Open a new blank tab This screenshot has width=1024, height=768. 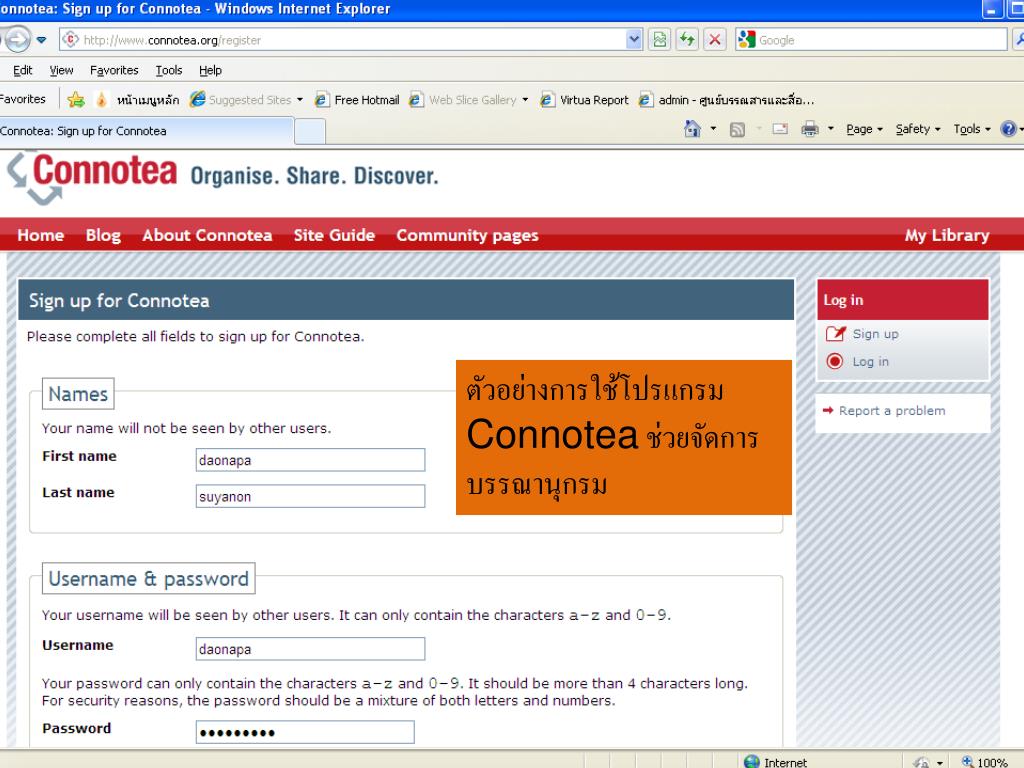(x=310, y=131)
